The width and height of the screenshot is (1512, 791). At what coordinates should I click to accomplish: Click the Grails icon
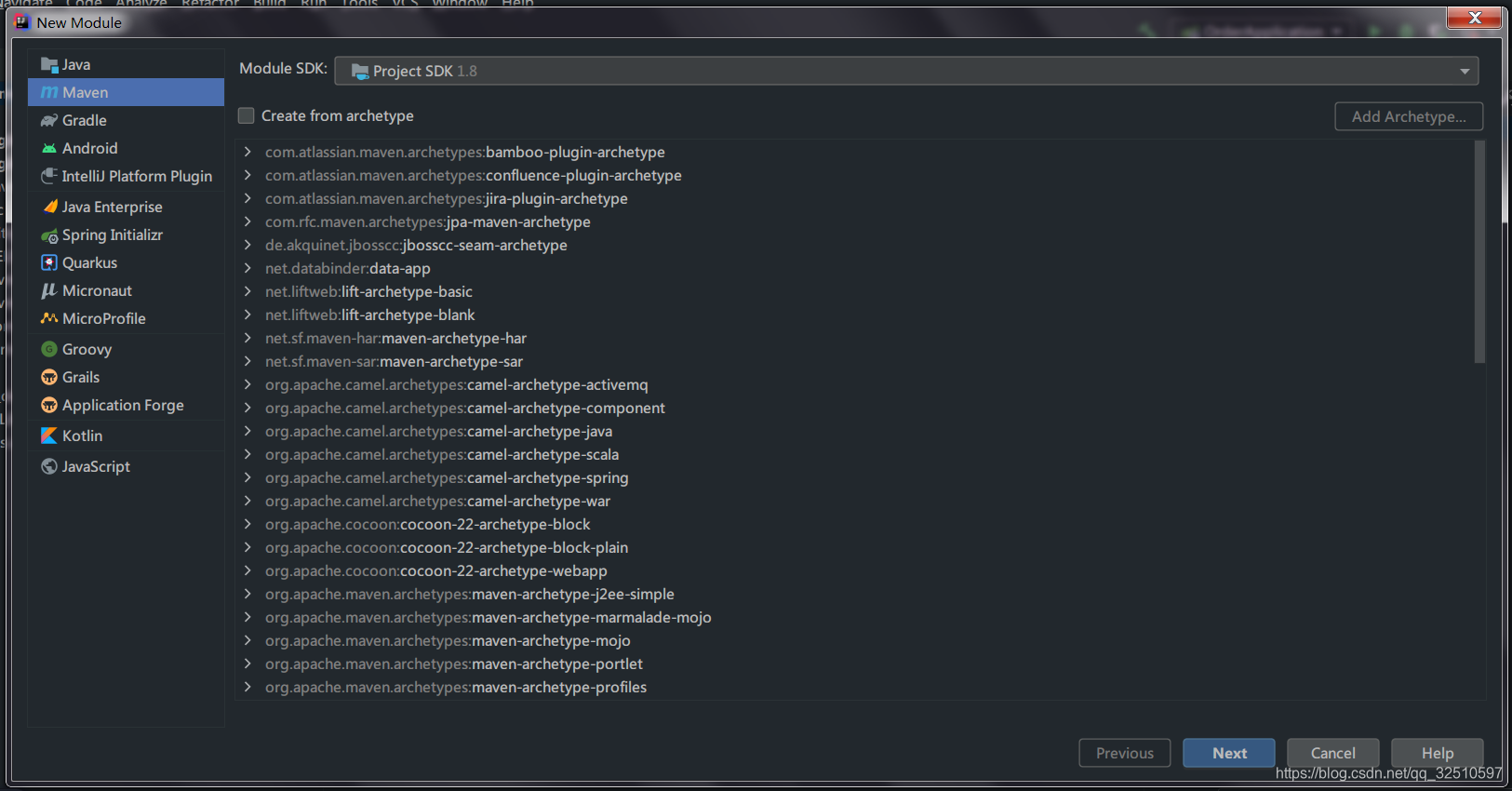(49, 377)
